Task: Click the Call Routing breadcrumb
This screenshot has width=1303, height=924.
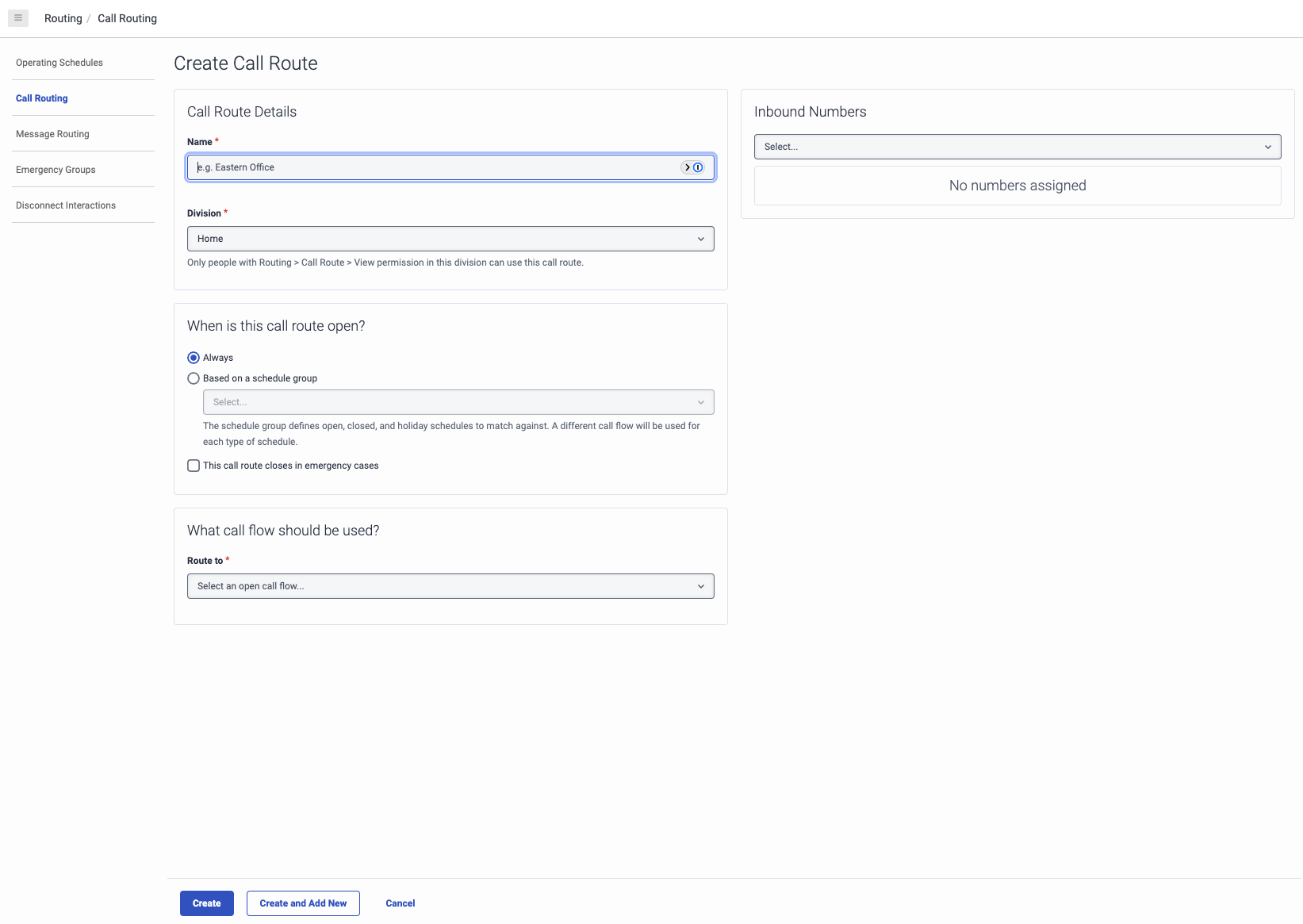Action: pos(127,18)
